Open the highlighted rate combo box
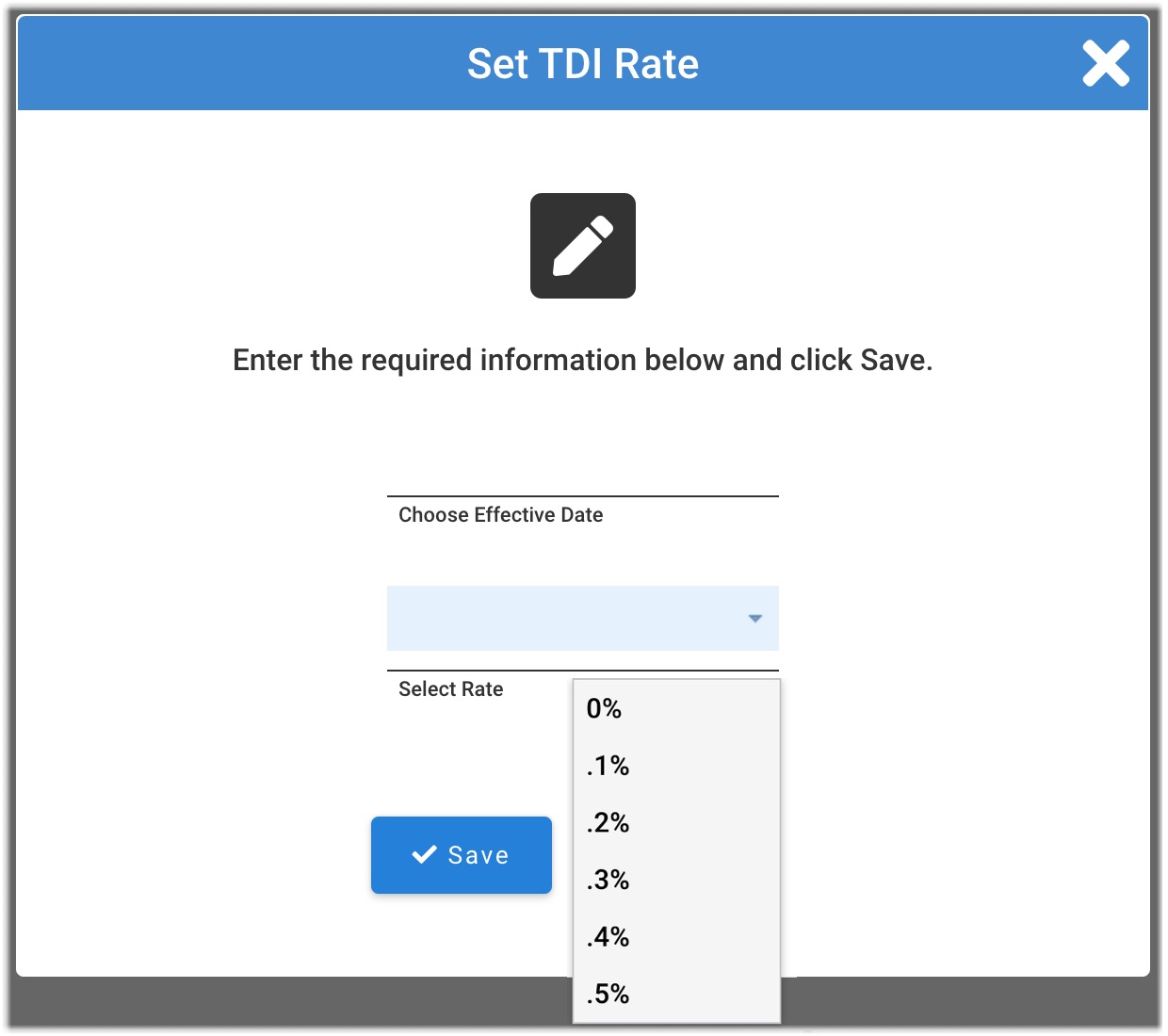 [x=565, y=619]
